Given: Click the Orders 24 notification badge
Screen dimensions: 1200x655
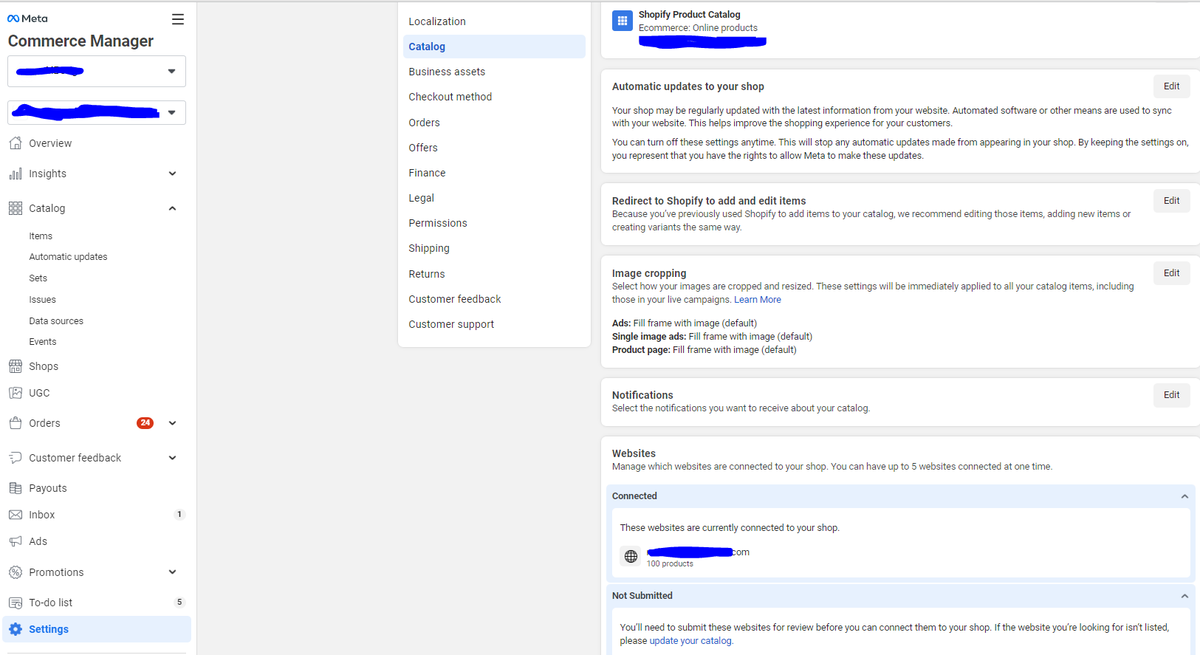Looking at the screenshot, I should (145, 423).
